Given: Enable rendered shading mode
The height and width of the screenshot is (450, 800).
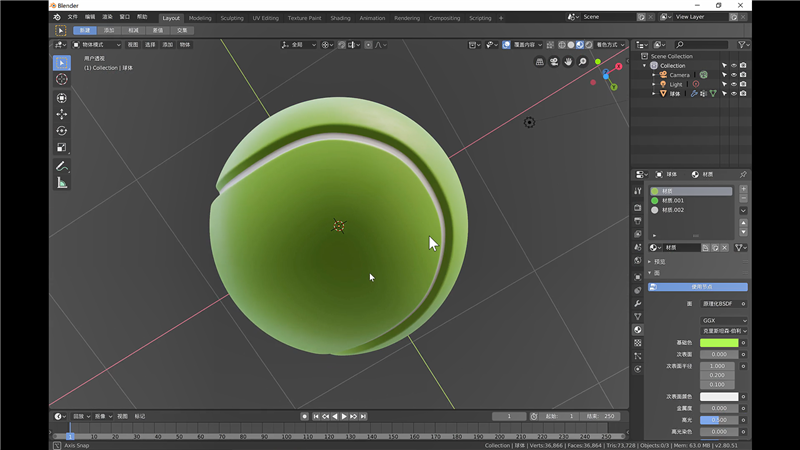Looking at the screenshot, I should [589, 45].
